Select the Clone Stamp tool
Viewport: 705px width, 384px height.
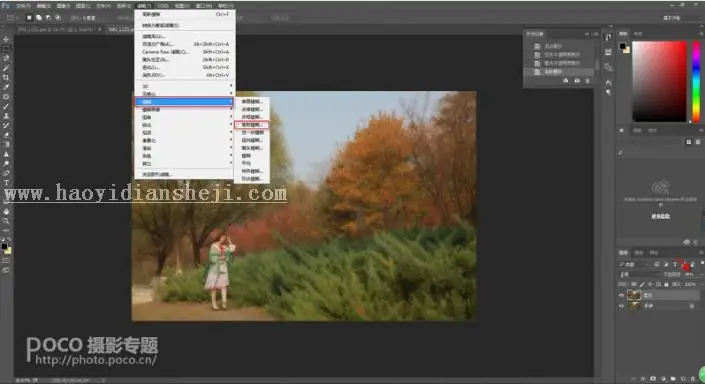pyautogui.click(x=6, y=116)
